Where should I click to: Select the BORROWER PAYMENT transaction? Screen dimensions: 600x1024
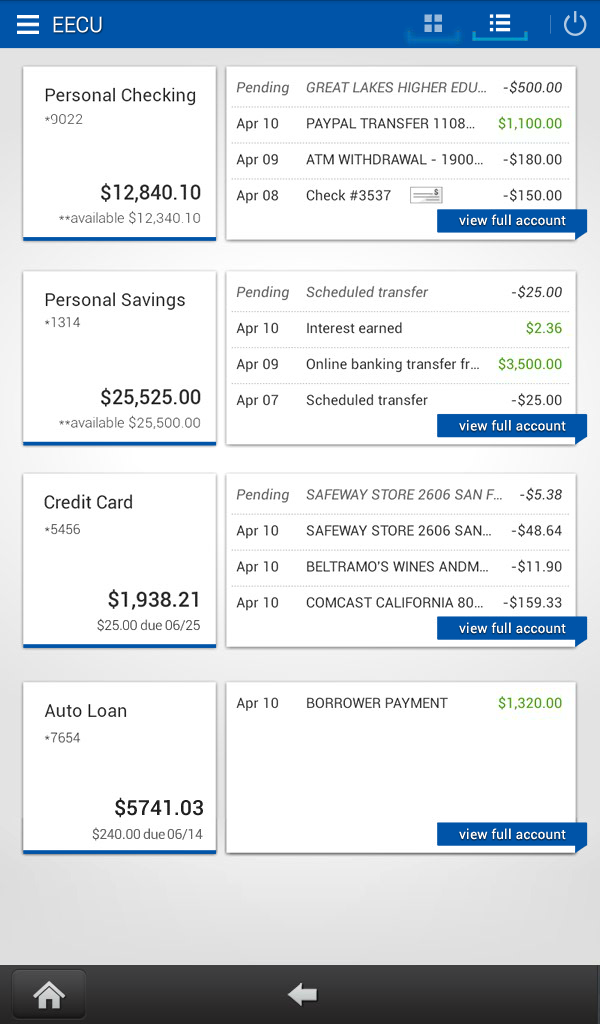tap(400, 703)
